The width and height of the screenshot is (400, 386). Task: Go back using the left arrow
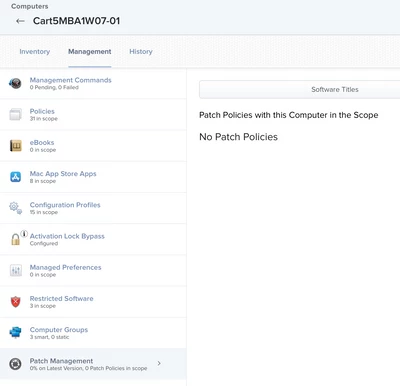click(x=20, y=21)
